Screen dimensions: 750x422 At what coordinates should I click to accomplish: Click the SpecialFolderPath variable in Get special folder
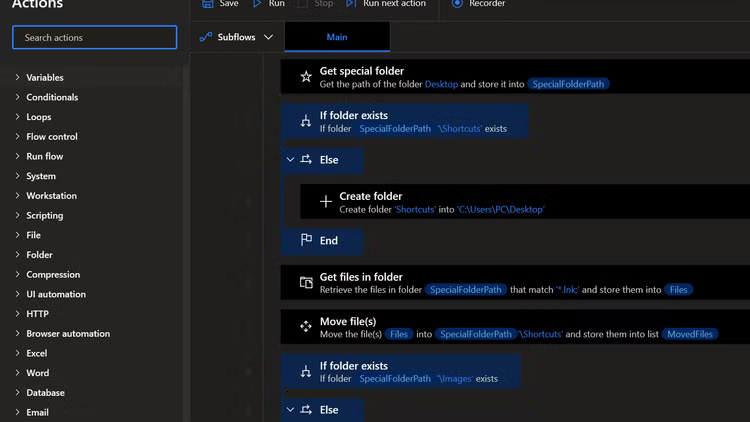[x=568, y=85]
